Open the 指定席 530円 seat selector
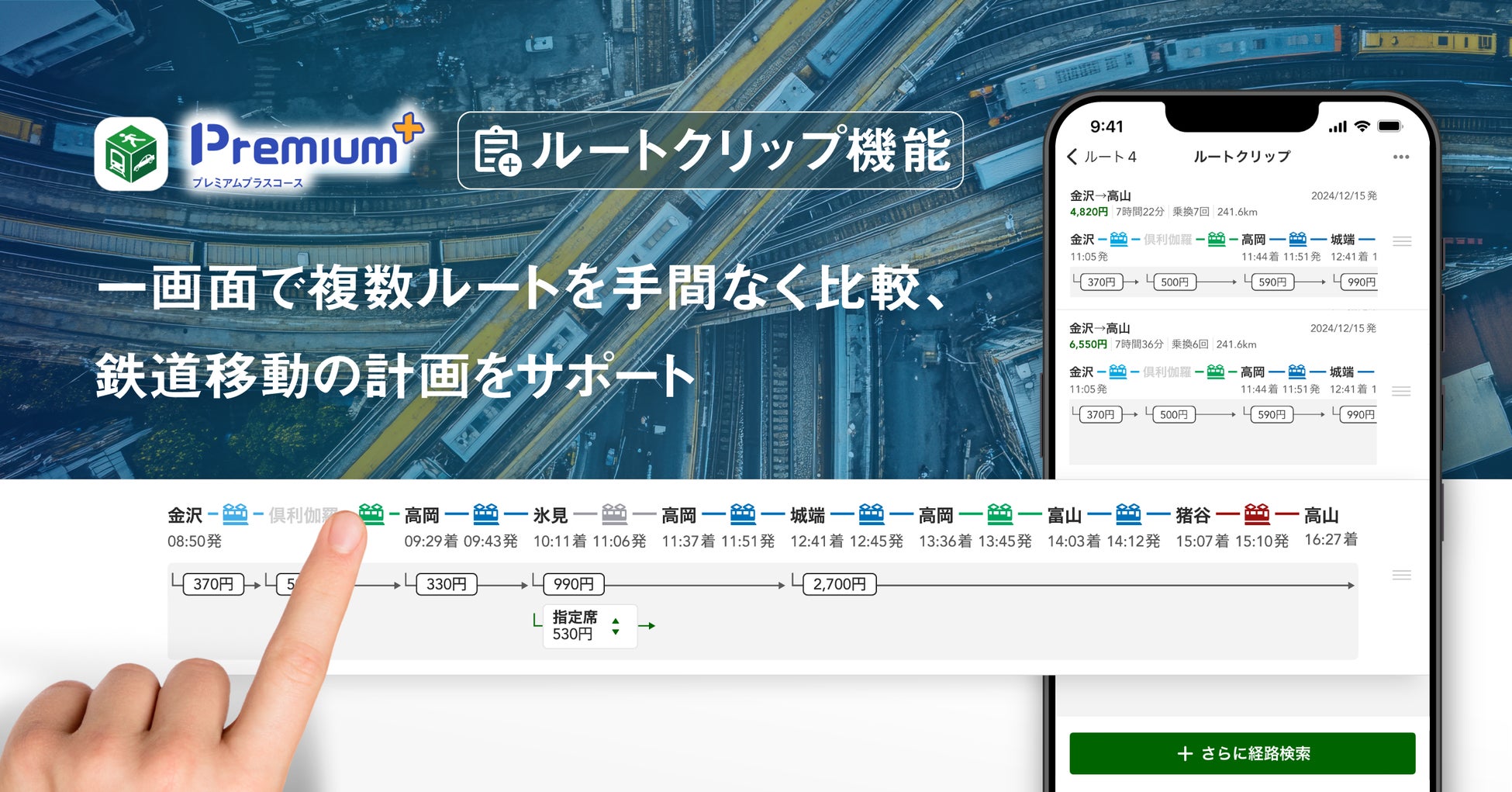1512x792 pixels. click(590, 626)
